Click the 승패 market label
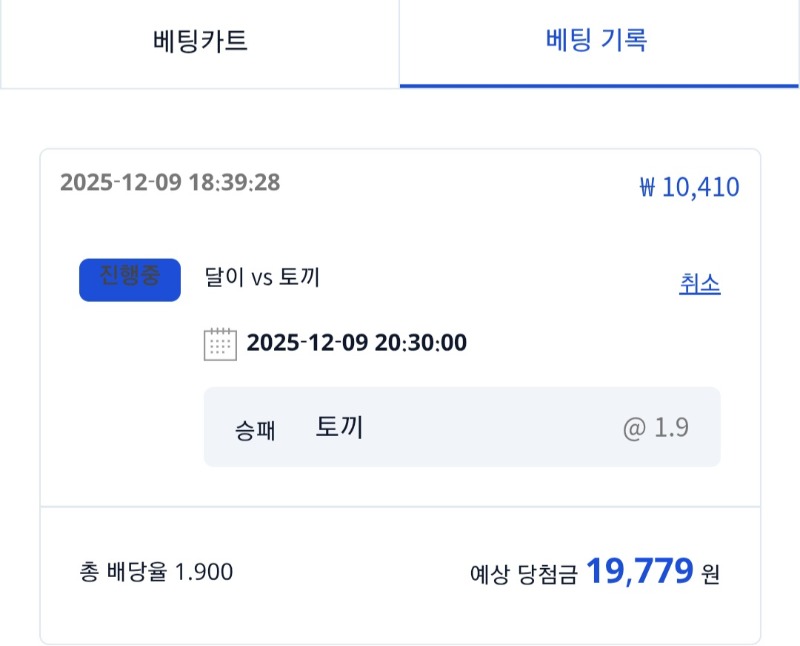This screenshot has height=646, width=800. 253,427
